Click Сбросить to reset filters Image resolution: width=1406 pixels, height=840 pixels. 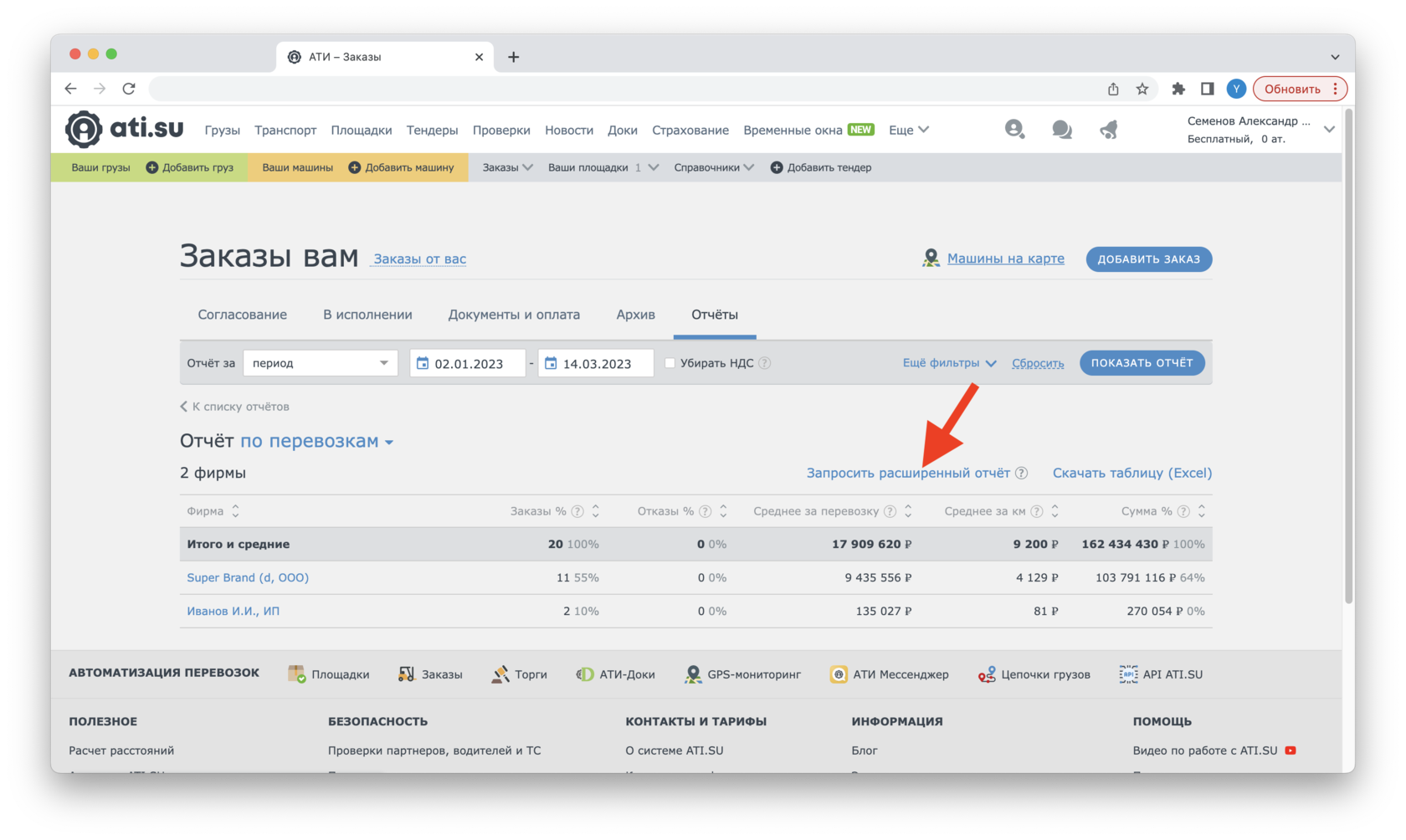[1038, 363]
